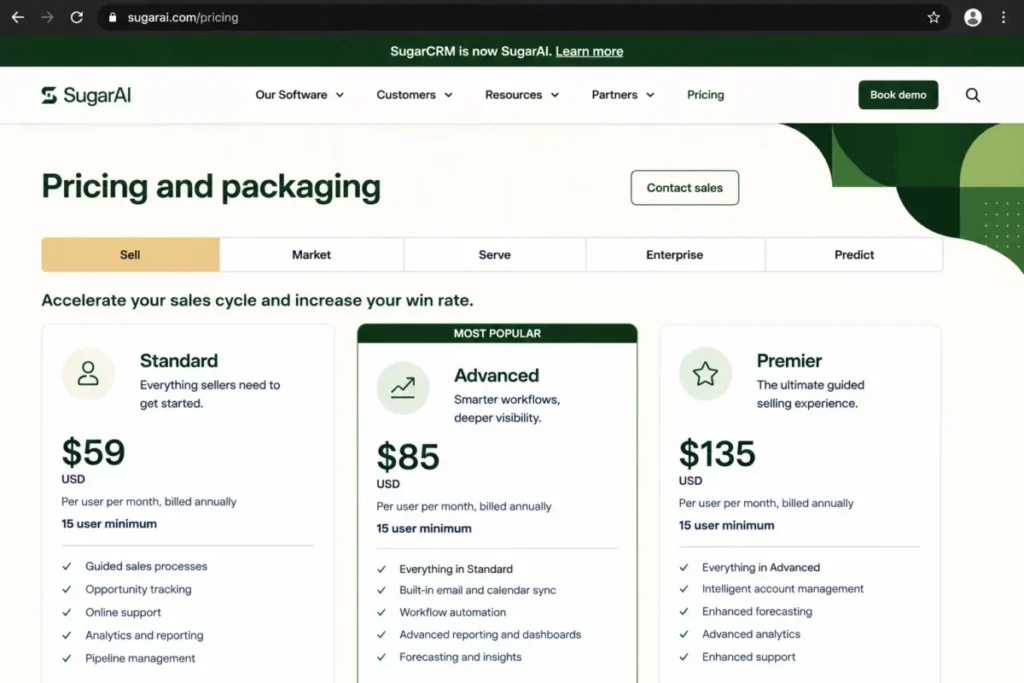Click the Book demo button
This screenshot has height=683, width=1024.
click(898, 95)
